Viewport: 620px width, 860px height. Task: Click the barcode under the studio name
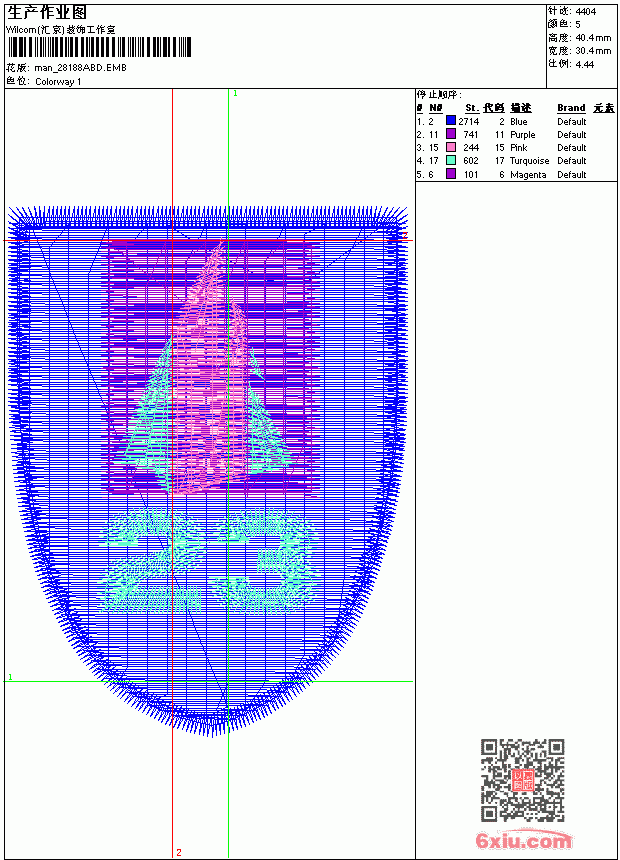[99, 47]
